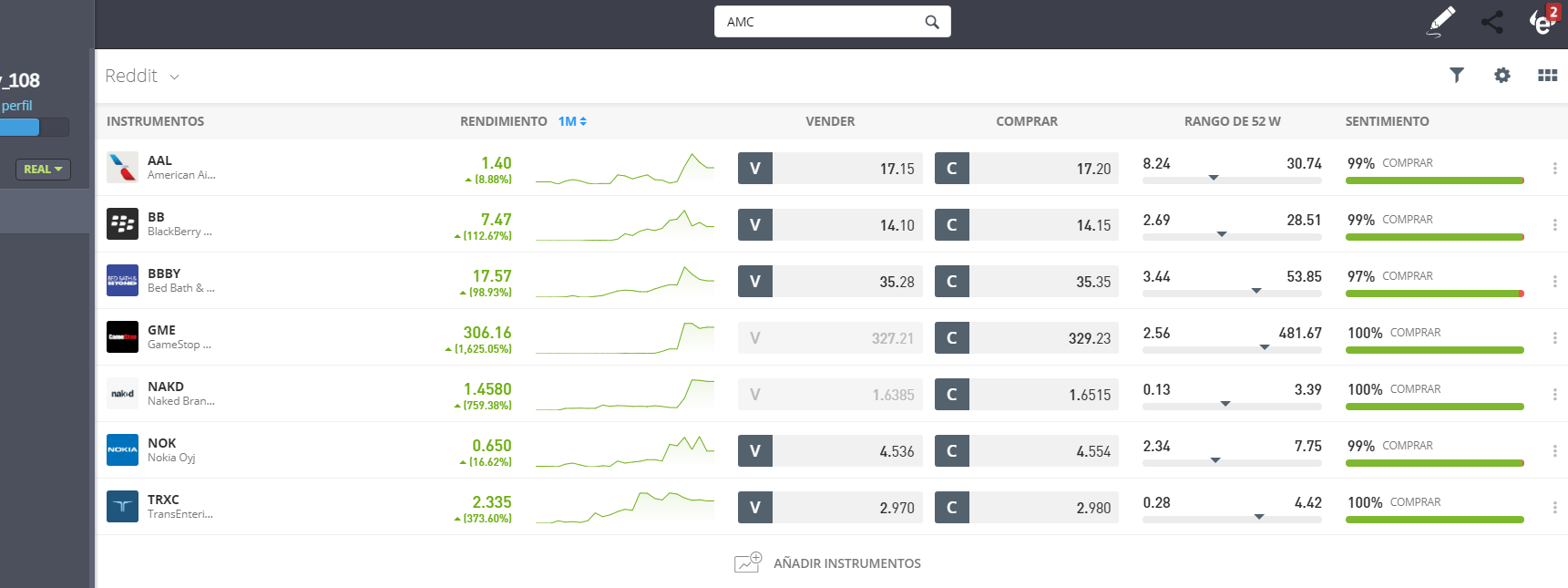Switch to grid view layout icon
The image size is (1568, 588).
click(x=1547, y=76)
